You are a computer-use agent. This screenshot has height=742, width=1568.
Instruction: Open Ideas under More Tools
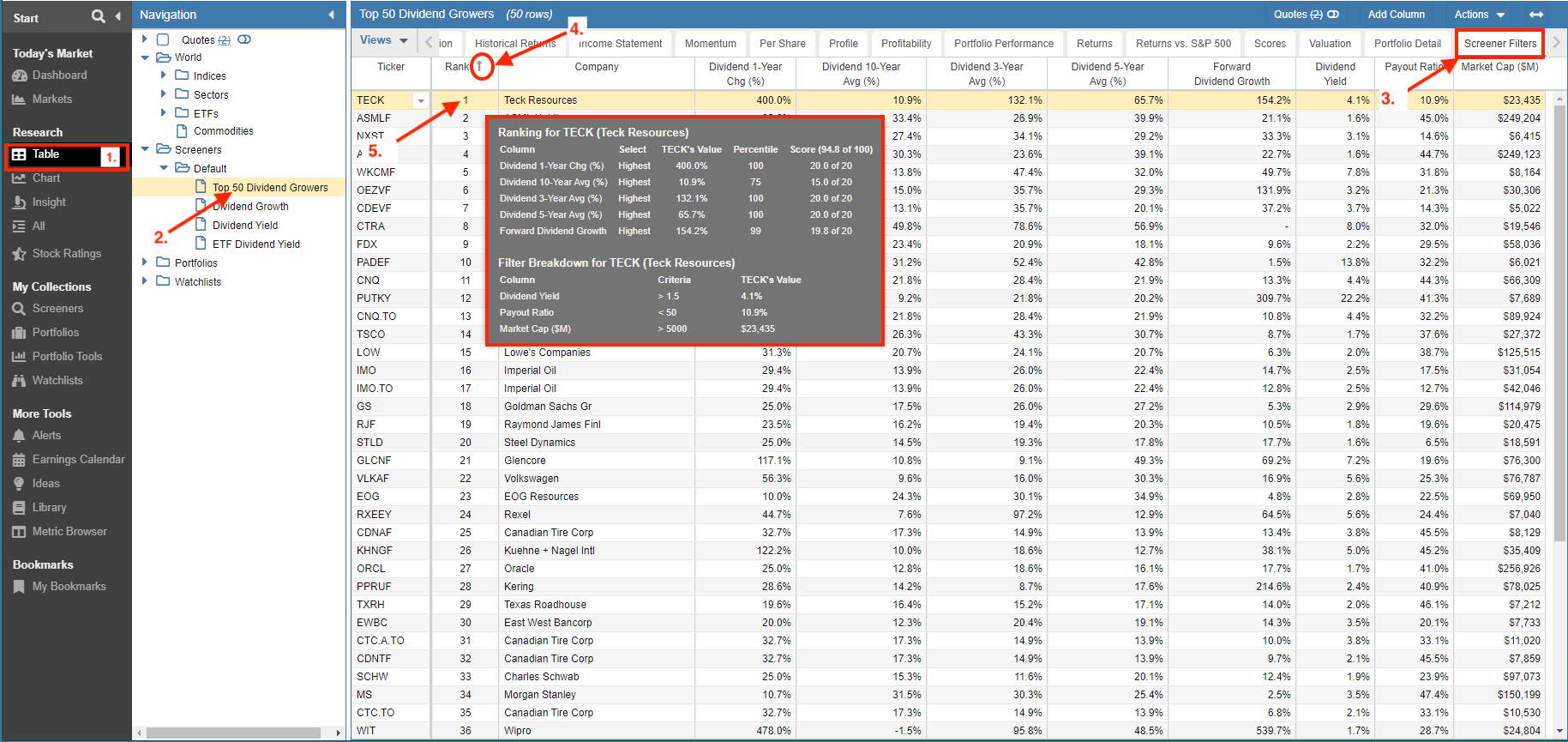coord(45,484)
